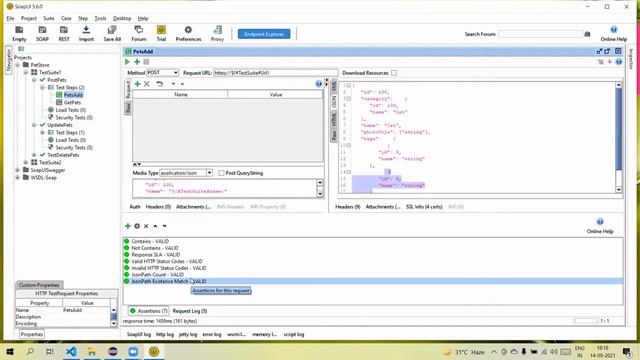
Task: Click the green run request arrow
Action: (x=127, y=62)
